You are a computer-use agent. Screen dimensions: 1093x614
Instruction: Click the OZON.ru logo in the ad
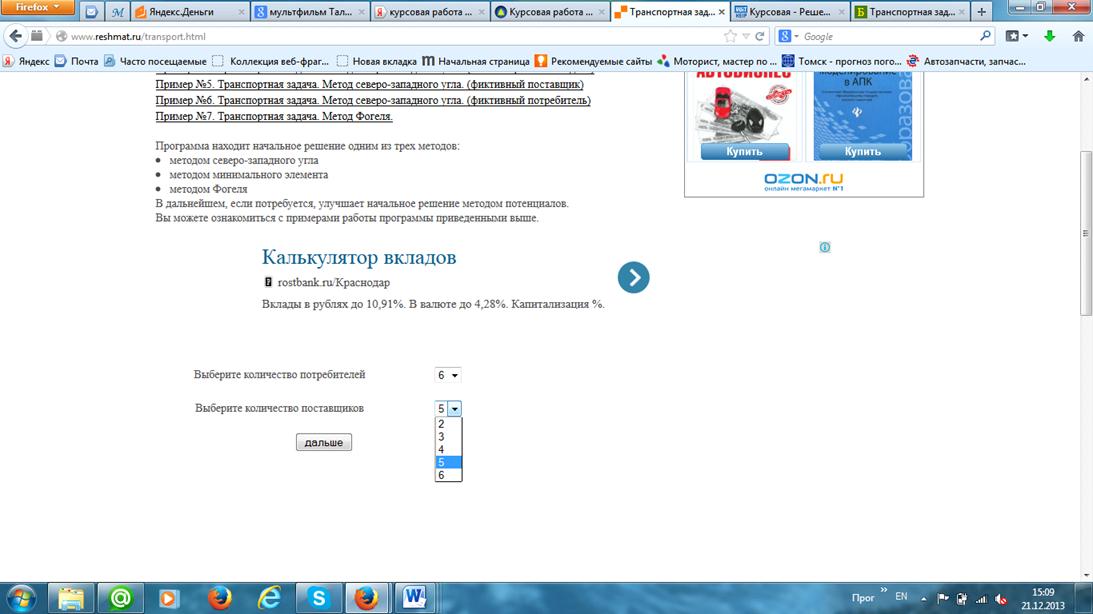click(x=804, y=181)
